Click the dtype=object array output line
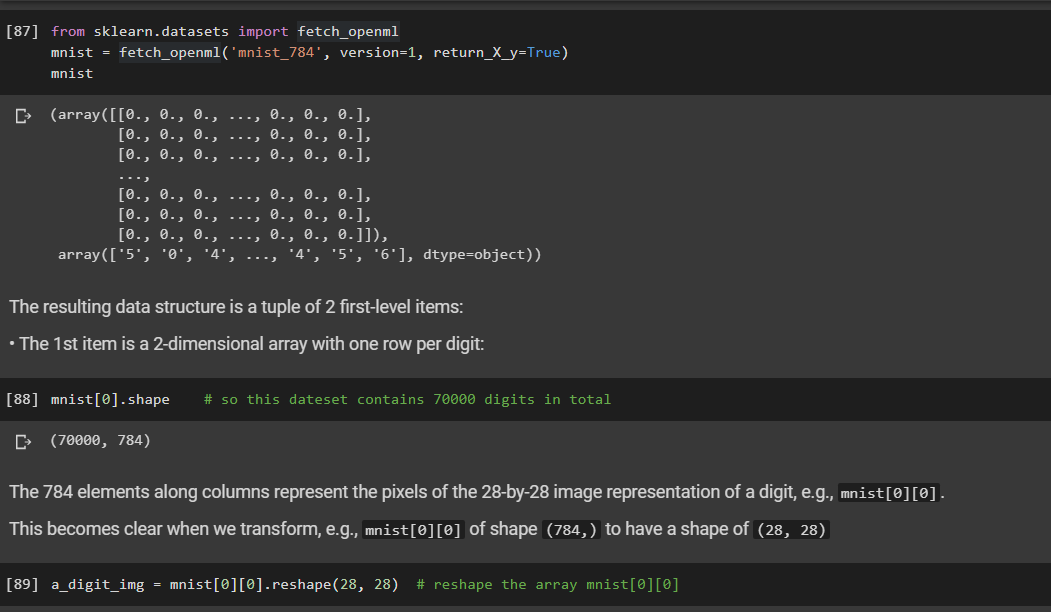1051x612 pixels. 300,253
